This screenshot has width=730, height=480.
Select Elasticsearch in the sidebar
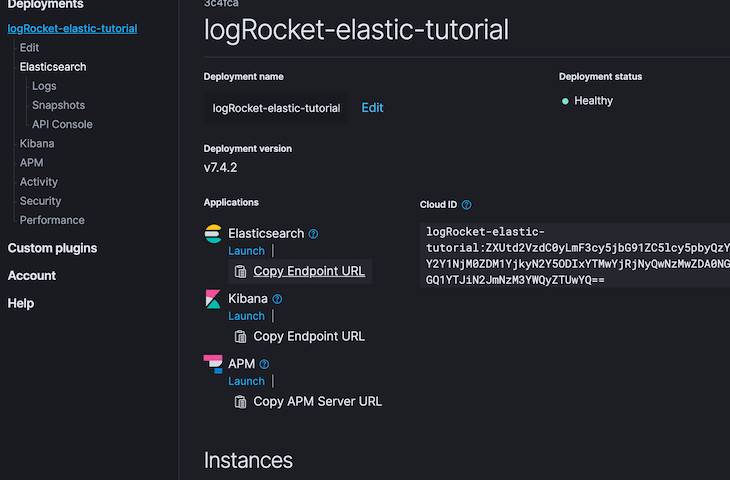[x=53, y=67]
